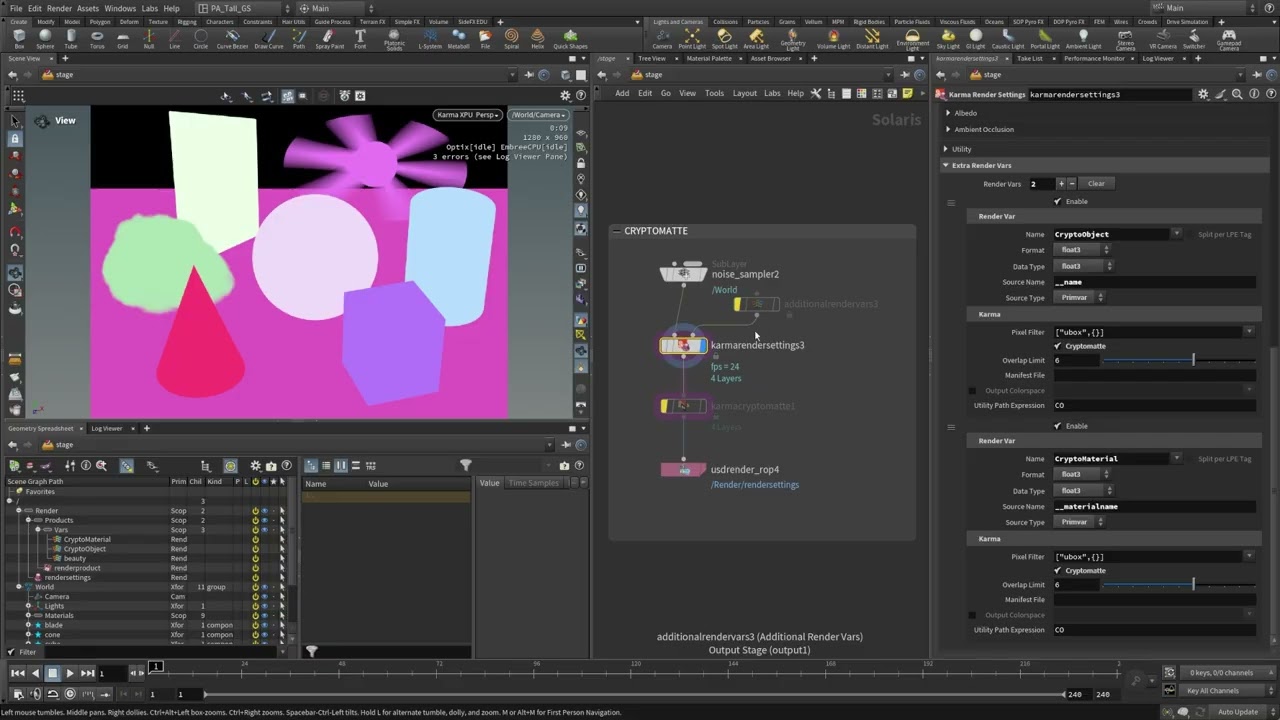This screenshot has height=720, width=1280.
Task: Open Format dropdown for CryptoObject
Action: point(1083,250)
